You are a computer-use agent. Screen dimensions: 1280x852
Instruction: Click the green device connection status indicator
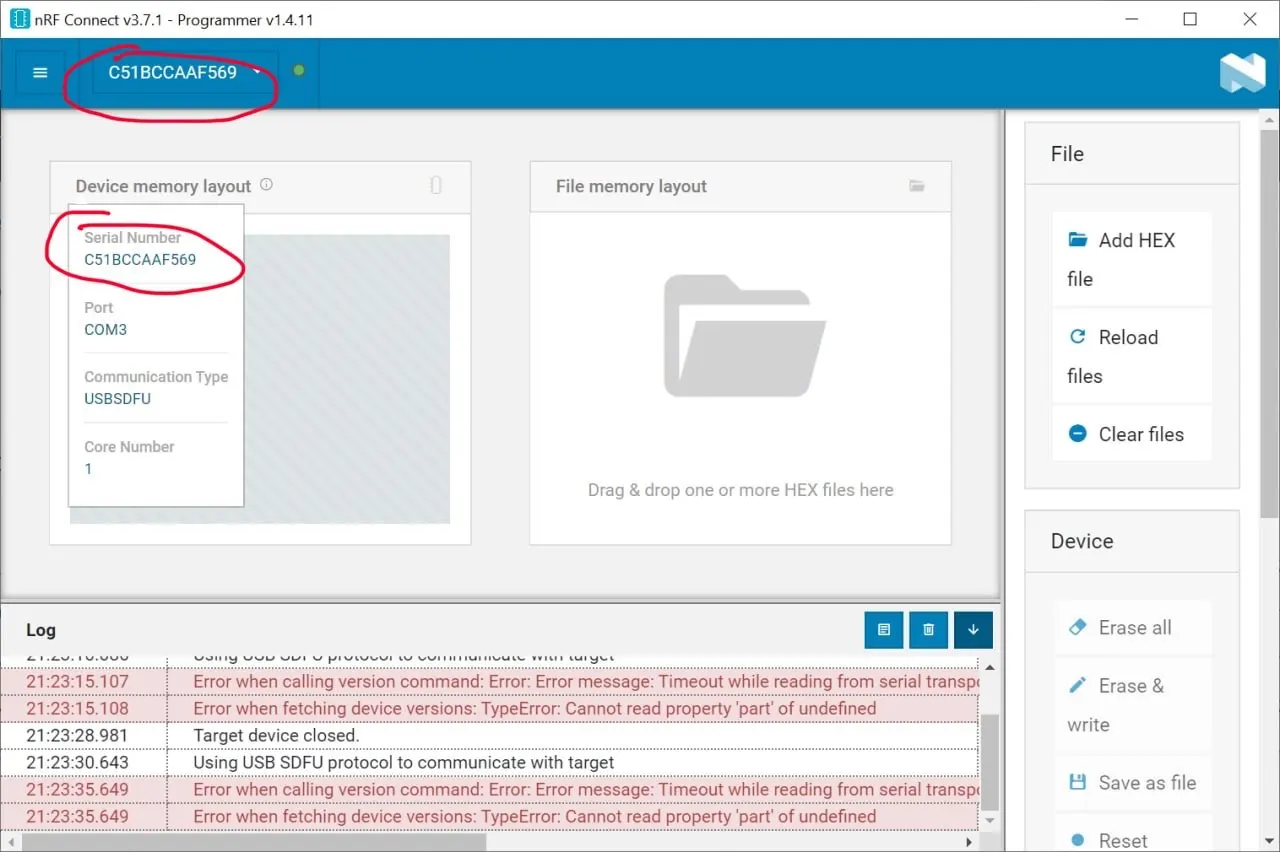point(298,70)
